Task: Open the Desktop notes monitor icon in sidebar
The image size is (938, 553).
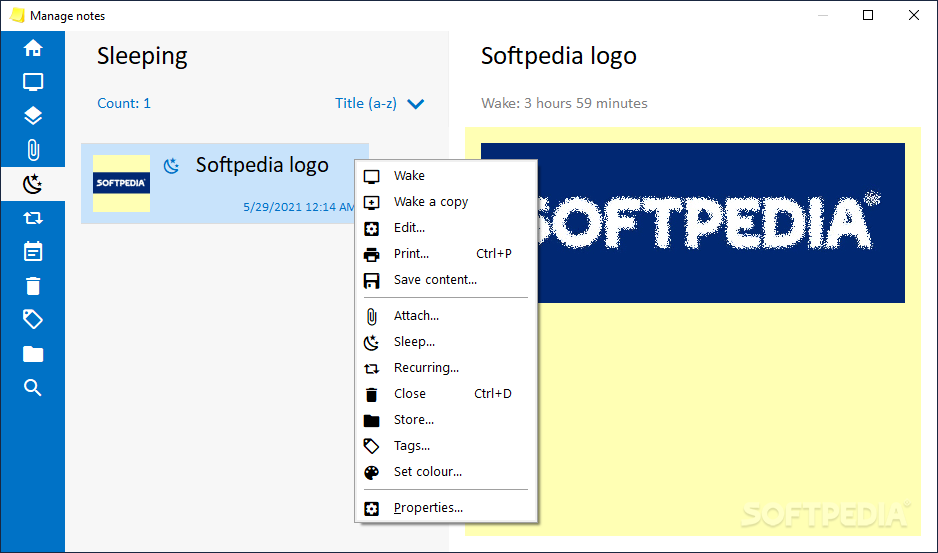Action: pos(33,82)
